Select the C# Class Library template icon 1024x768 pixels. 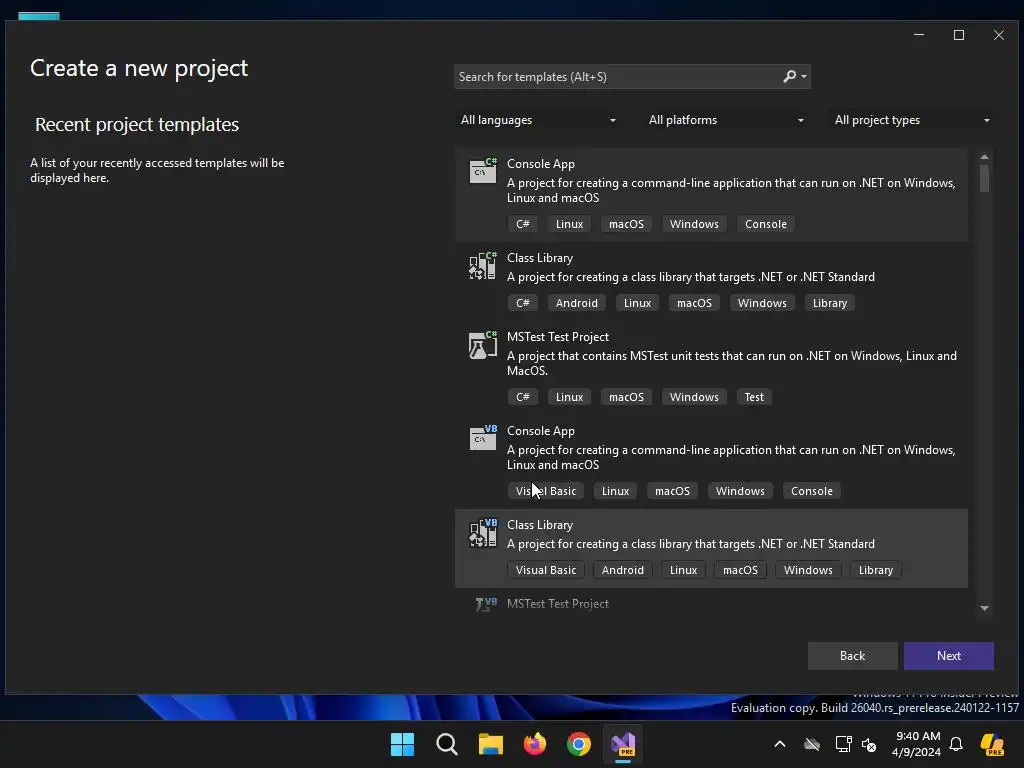coord(483,265)
